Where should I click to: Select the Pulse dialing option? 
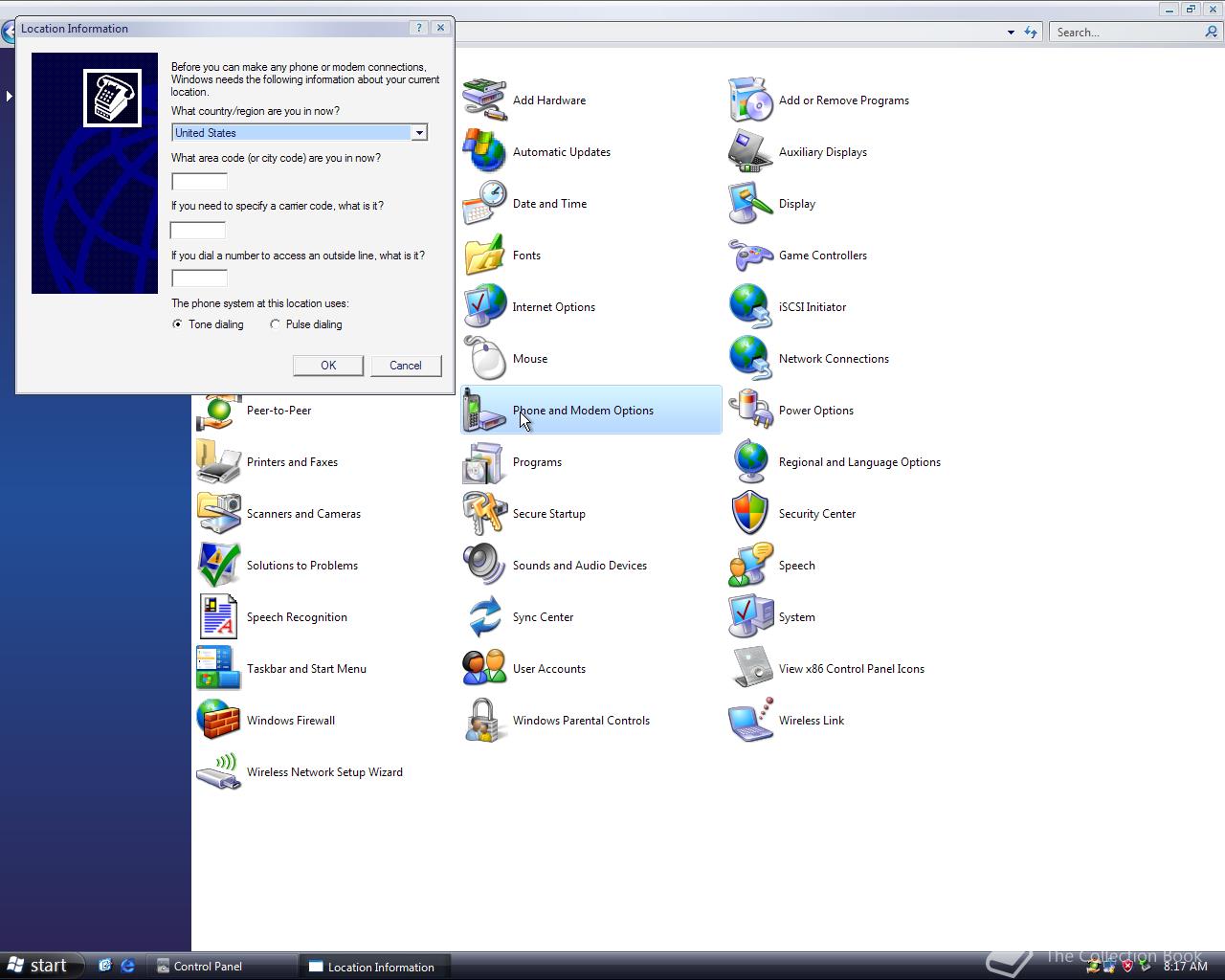(275, 324)
